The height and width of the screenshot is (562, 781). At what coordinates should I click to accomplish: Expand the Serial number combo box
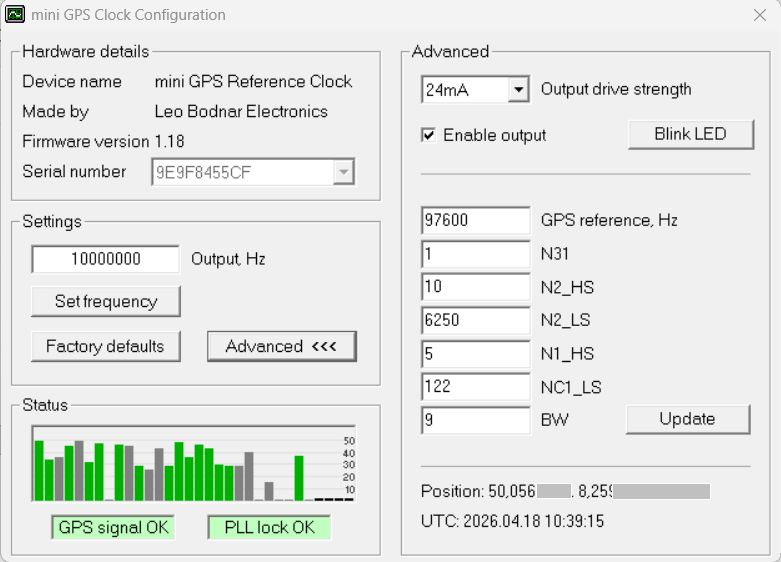(x=344, y=172)
